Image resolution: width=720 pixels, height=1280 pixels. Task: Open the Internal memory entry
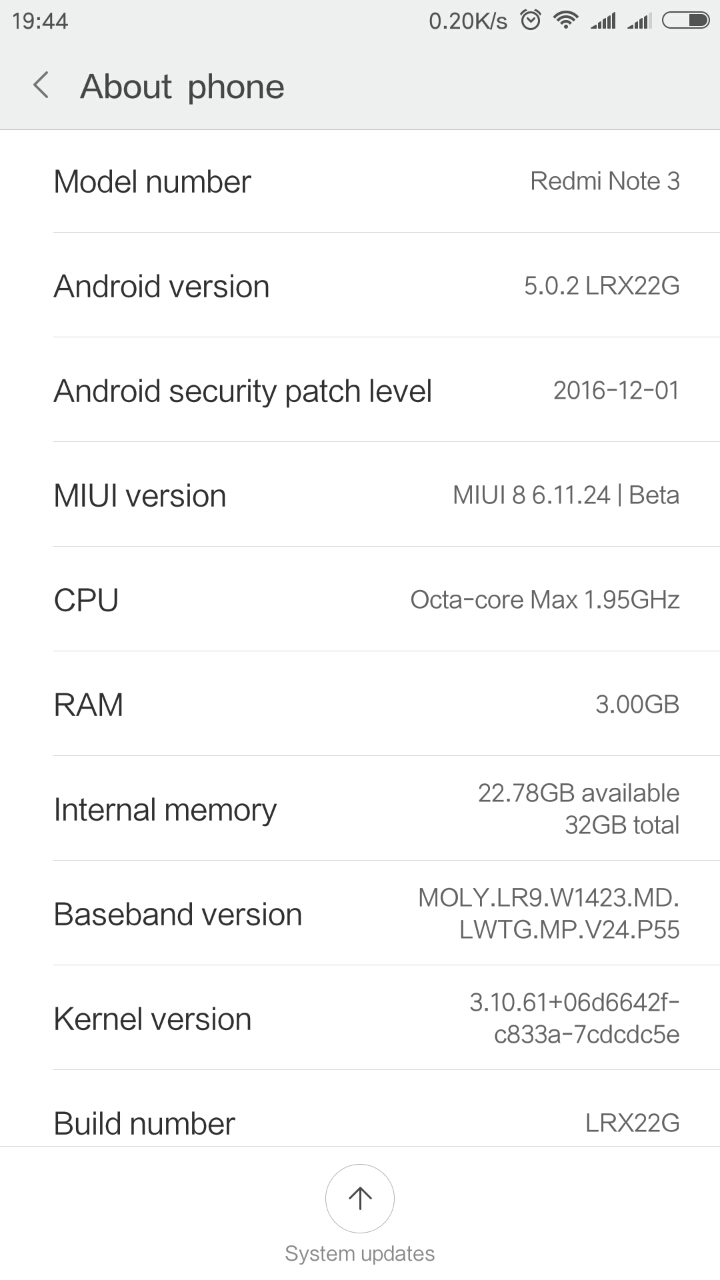click(360, 809)
